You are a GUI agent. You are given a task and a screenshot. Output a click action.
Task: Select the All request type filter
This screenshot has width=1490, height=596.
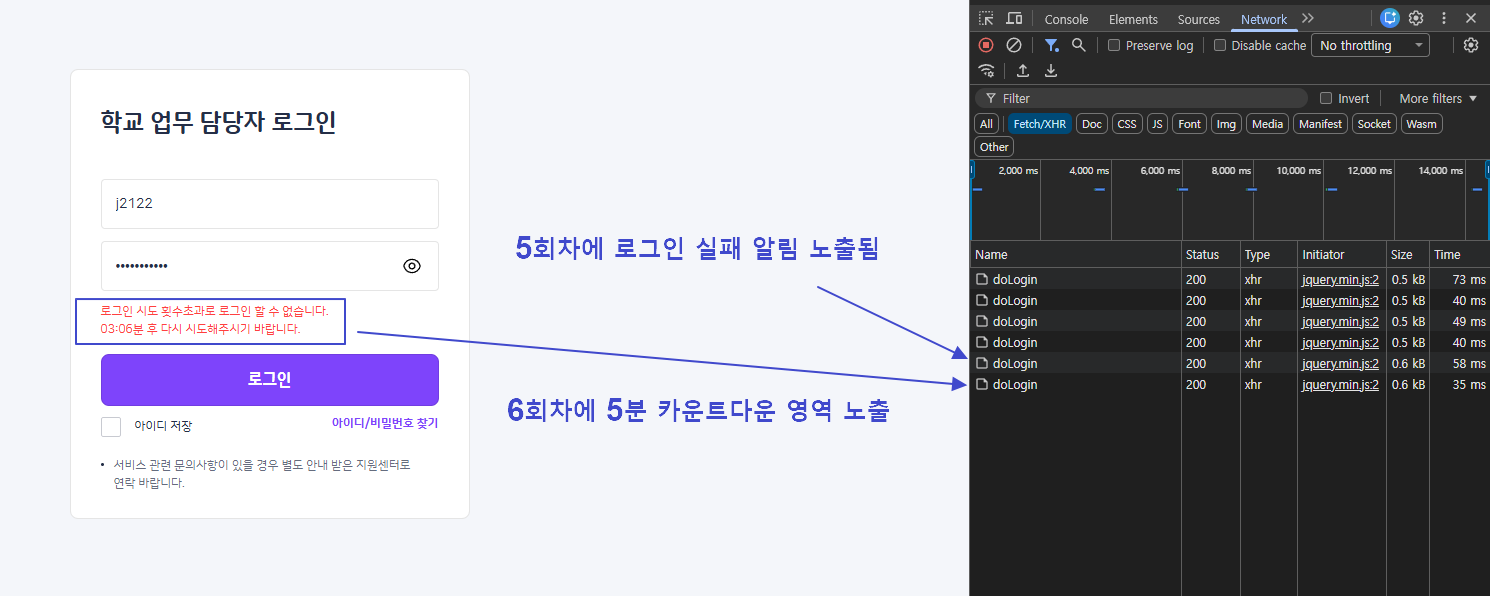click(987, 124)
